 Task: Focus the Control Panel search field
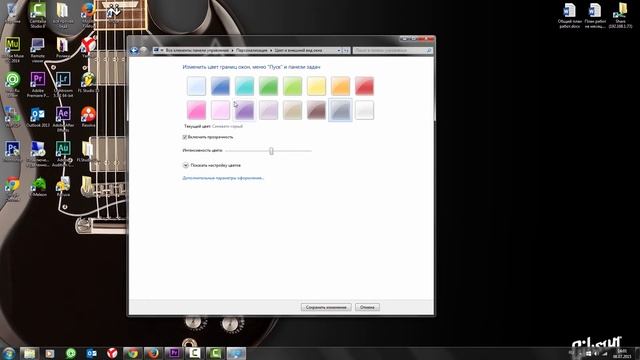[x=393, y=50]
